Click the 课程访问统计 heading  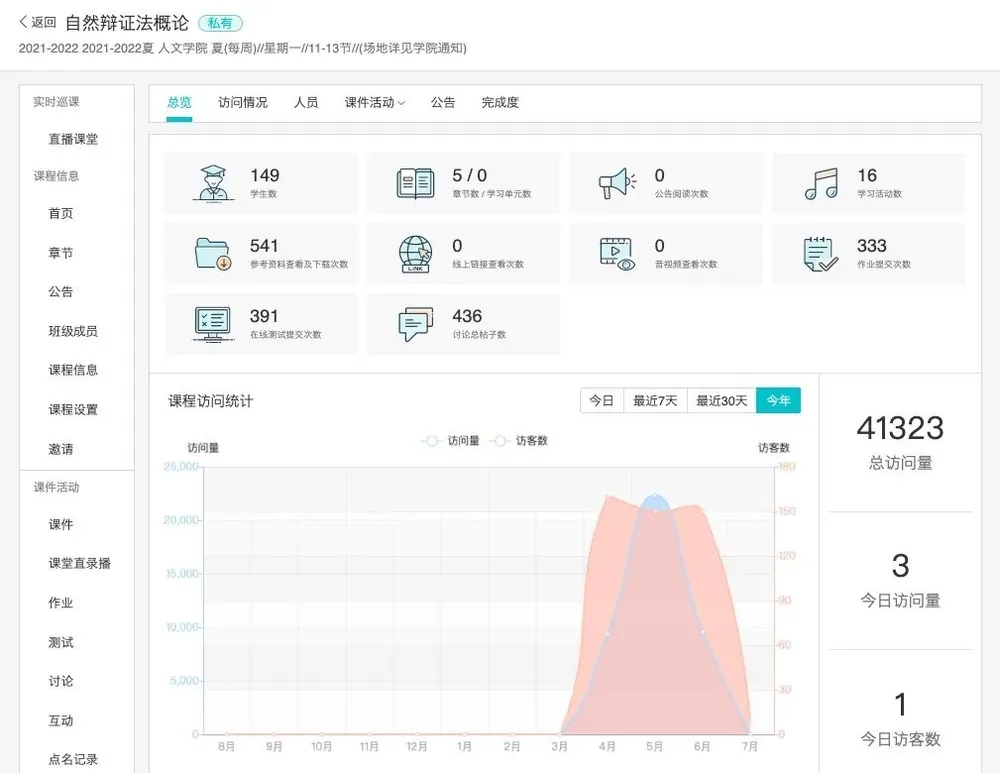tap(210, 401)
